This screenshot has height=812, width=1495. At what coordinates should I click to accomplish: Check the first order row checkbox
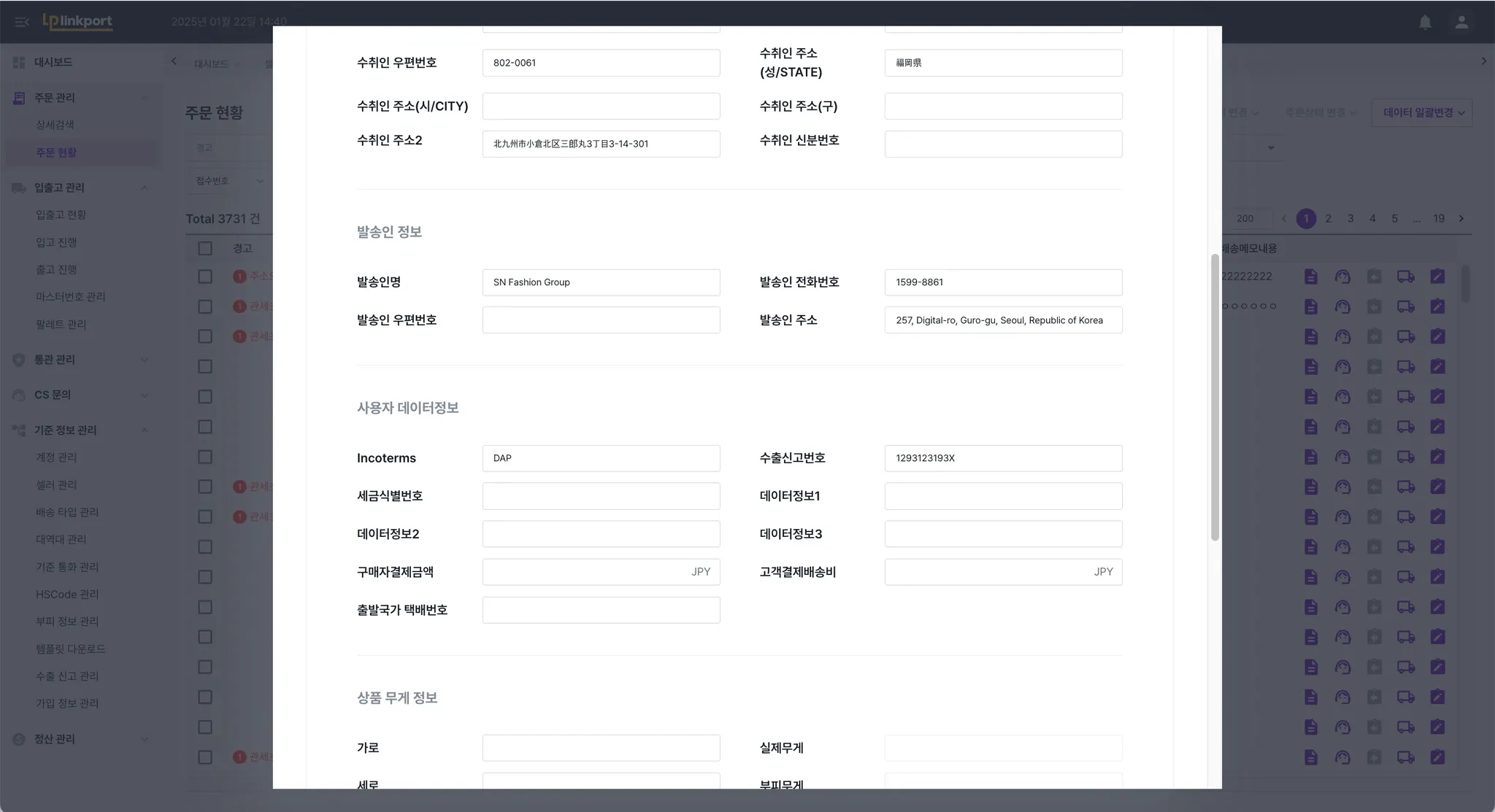(x=205, y=277)
